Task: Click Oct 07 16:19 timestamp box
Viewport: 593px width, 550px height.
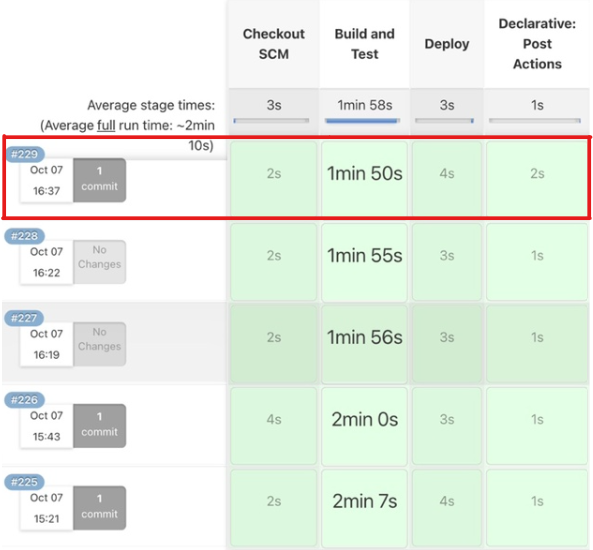Action: pyautogui.click(x=47, y=344)
